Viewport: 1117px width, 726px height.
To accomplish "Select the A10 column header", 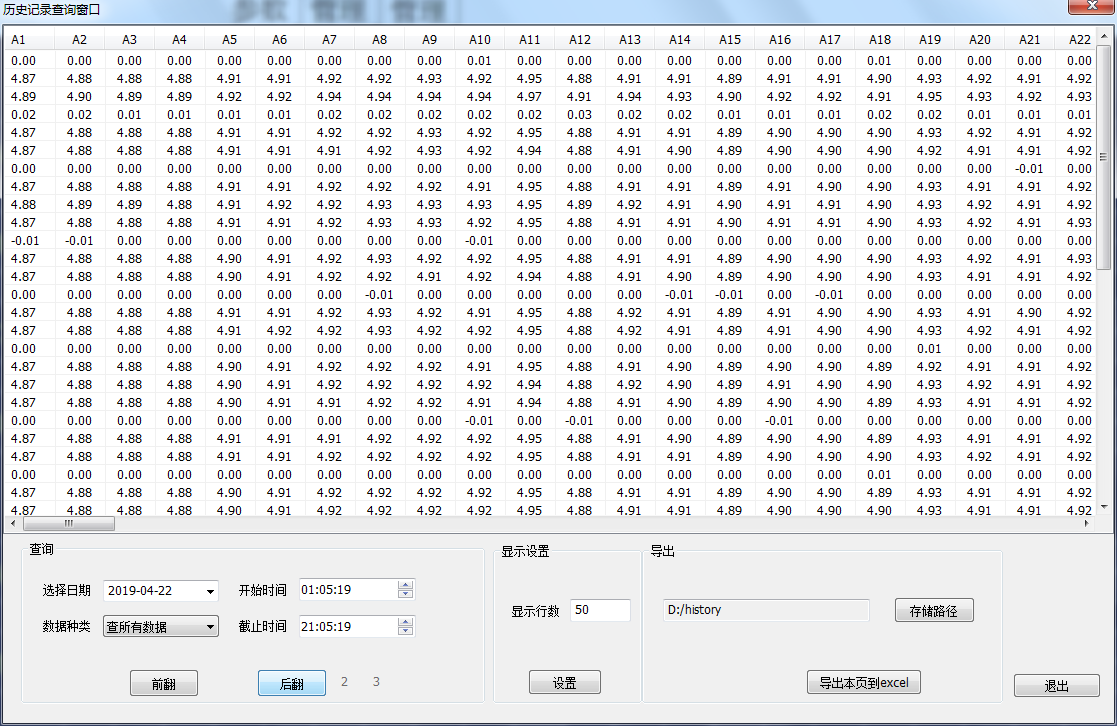I will coord(480,40).
